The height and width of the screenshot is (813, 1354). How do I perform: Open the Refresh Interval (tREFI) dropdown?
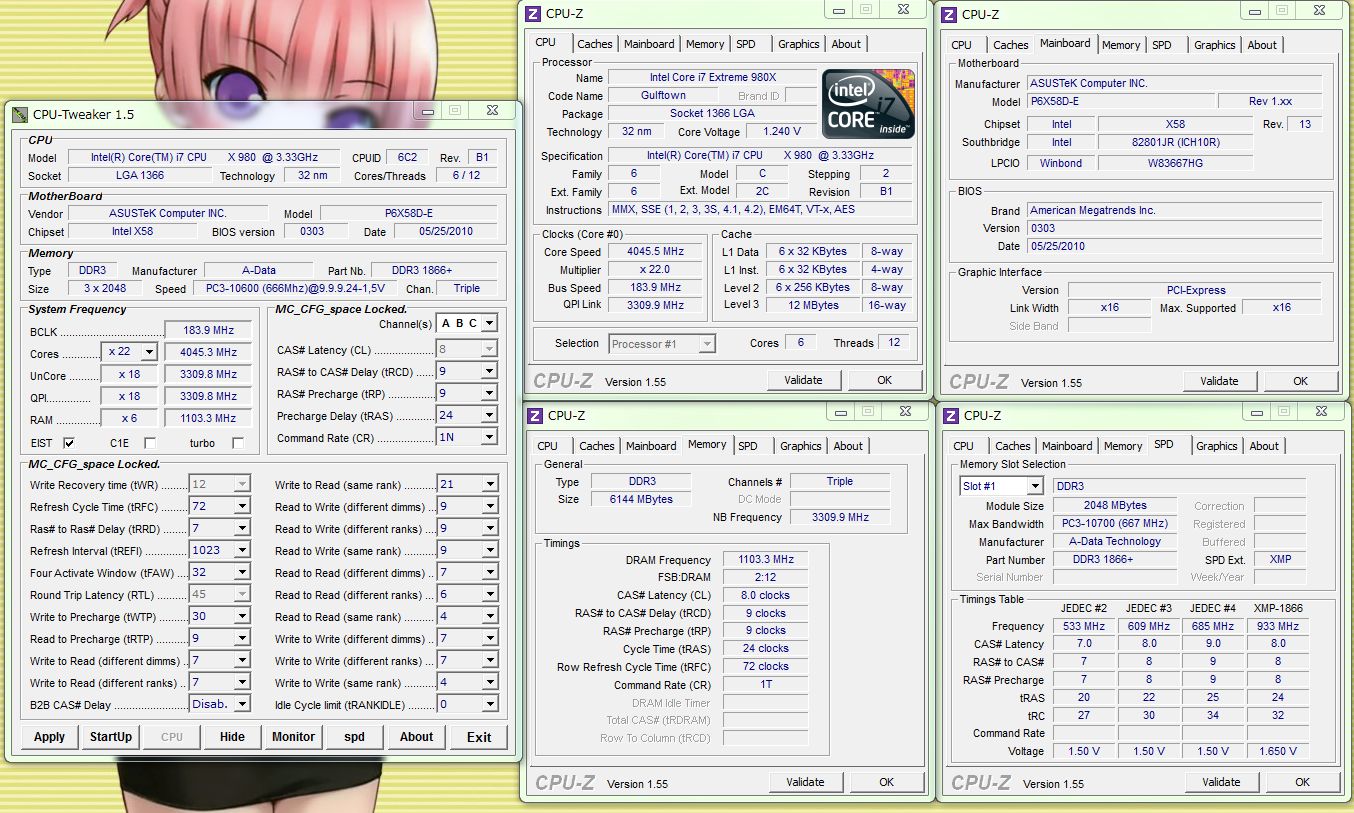pyautogui.click(x=242, y=550)
